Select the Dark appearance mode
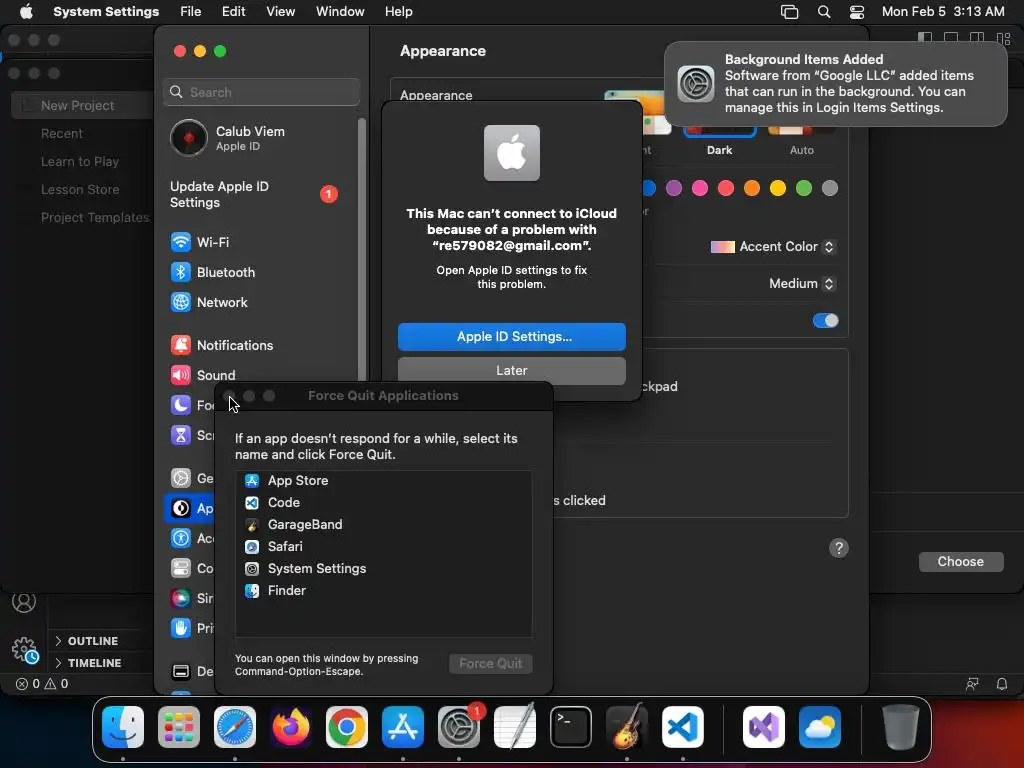The width and height of the screenshot is (1024, 768). click(719, 139)
